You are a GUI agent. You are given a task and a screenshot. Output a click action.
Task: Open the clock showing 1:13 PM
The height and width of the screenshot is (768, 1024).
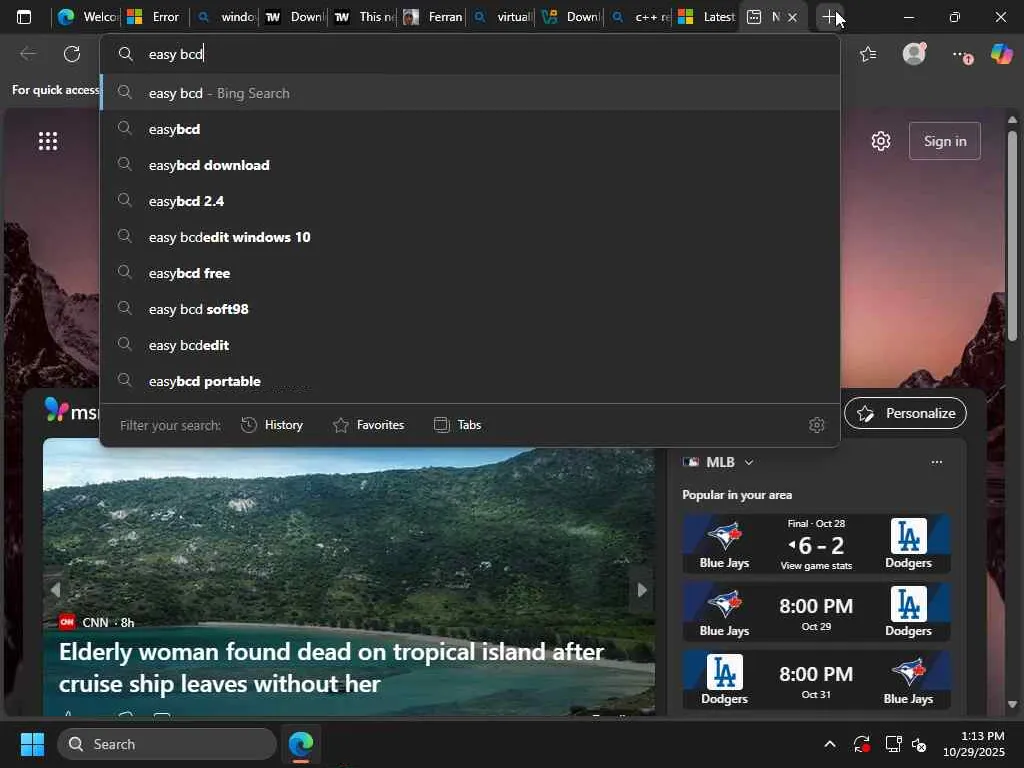(974, 744)
